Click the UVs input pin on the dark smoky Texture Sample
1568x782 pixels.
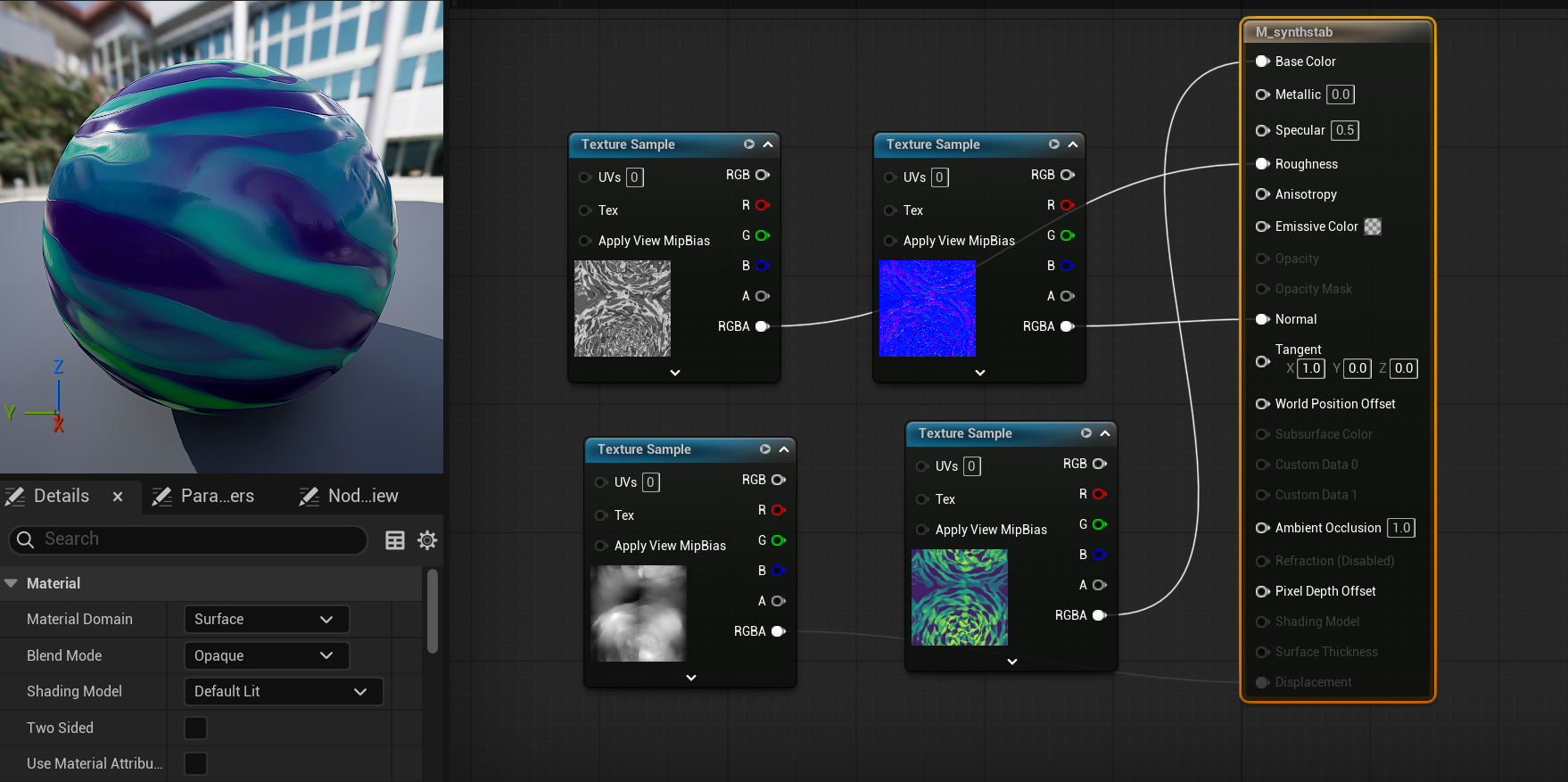click(601, 482)
